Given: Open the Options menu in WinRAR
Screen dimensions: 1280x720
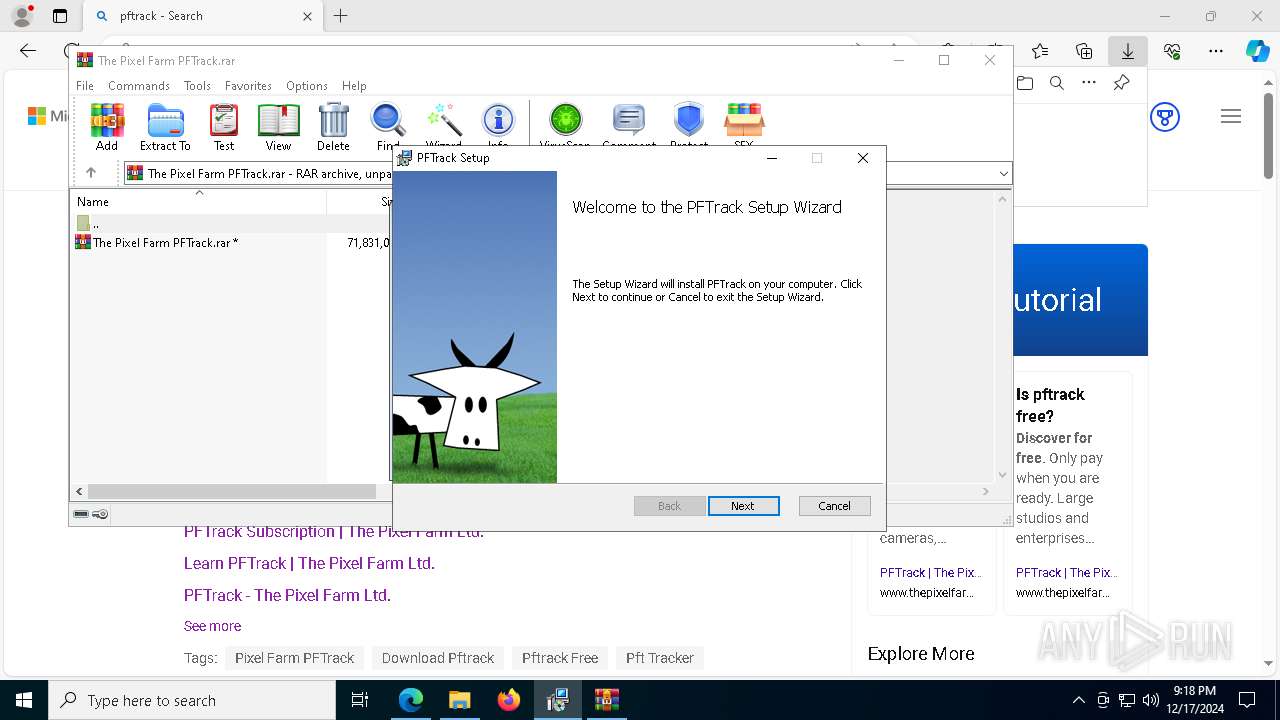Looking at the screenshot, I should [307, 86].
